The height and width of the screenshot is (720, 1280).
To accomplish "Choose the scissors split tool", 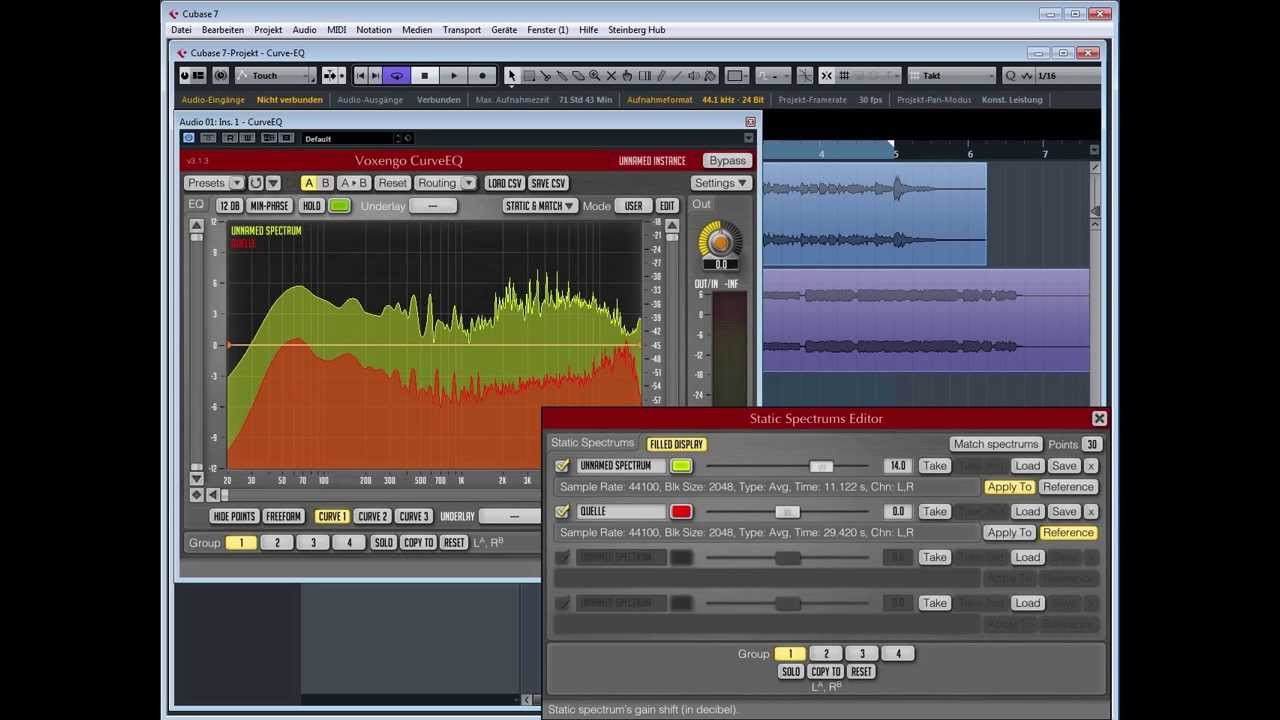I will 546,76.
